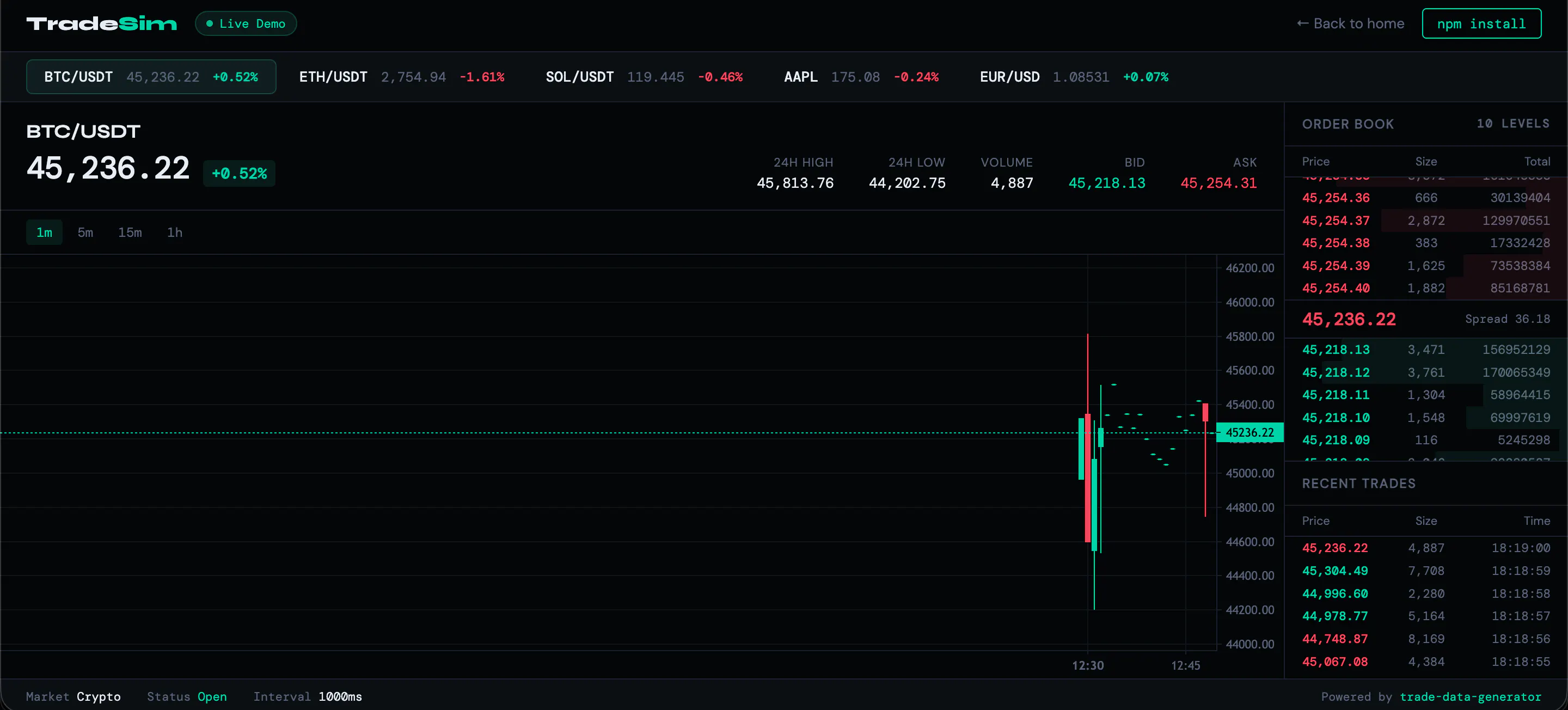Click bid row priced 45,218.12
The height and width of the screenshot is (710, 1568).
[1425, 372]
